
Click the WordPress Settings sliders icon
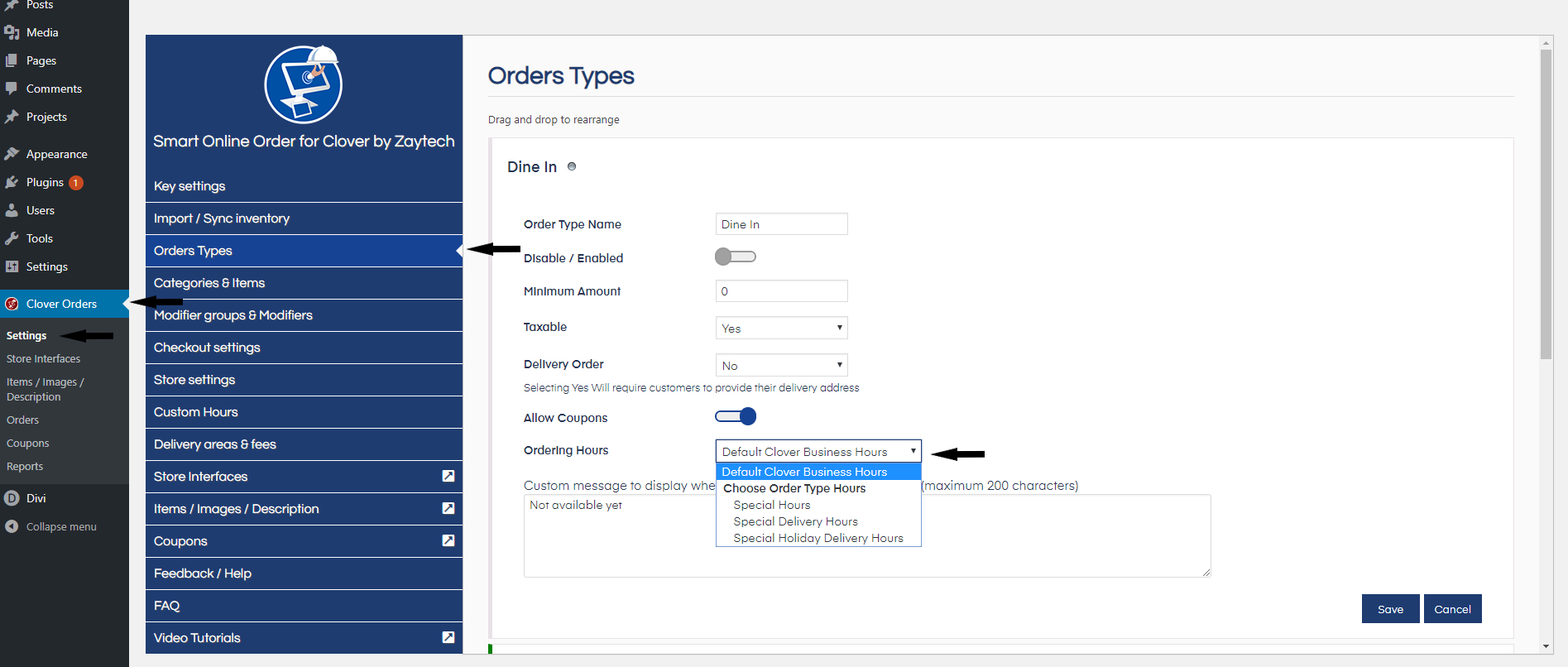pos(12,266)
